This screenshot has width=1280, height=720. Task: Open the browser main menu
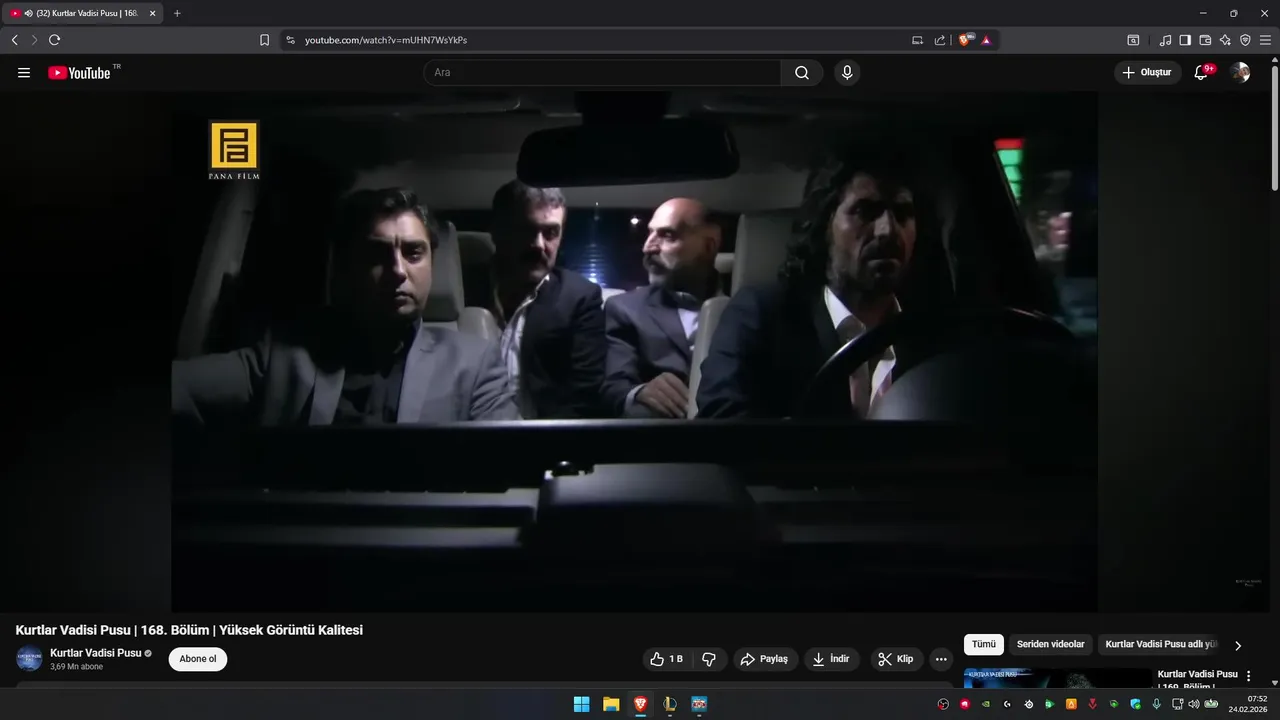click(1265, 40)
